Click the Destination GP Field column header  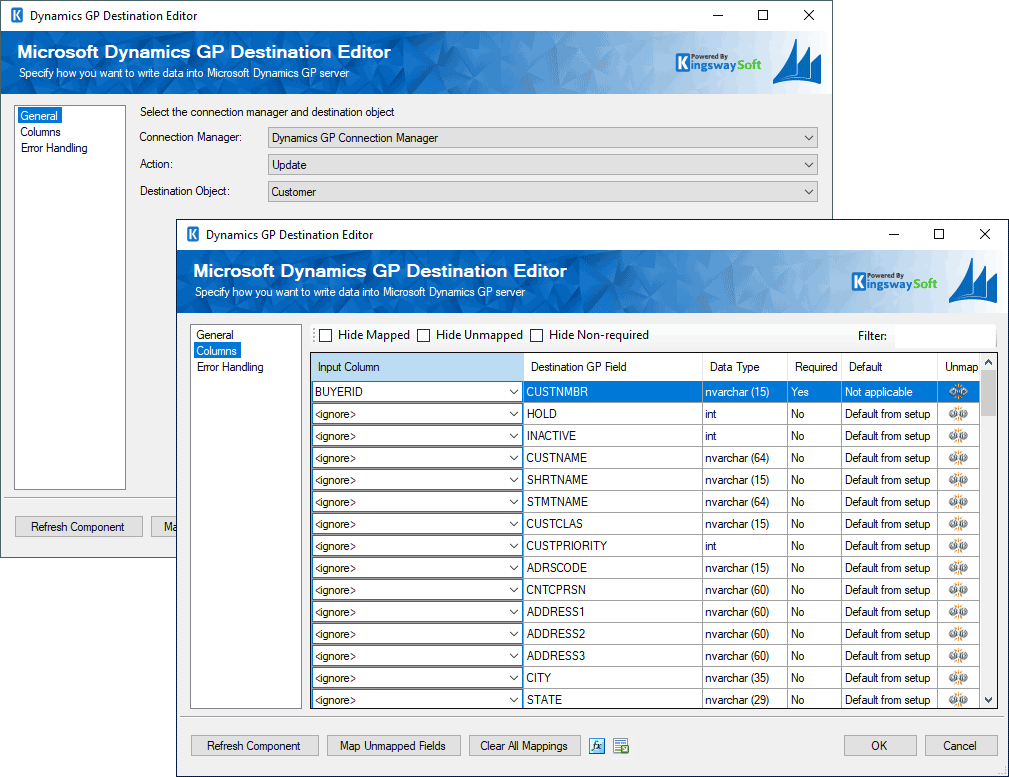613,367
